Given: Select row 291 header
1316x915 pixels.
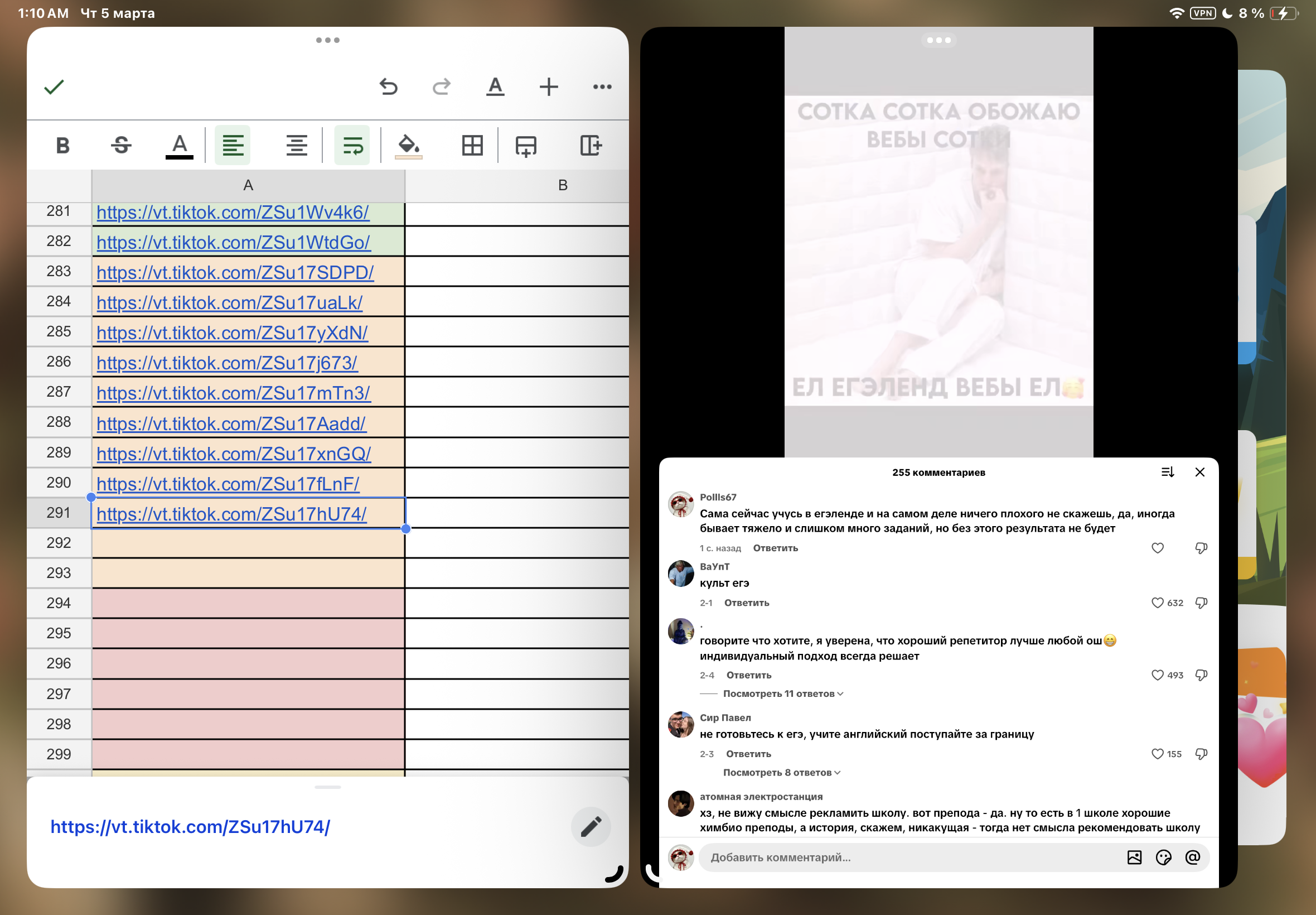Looking at the screenshot, I should [59, 513].
